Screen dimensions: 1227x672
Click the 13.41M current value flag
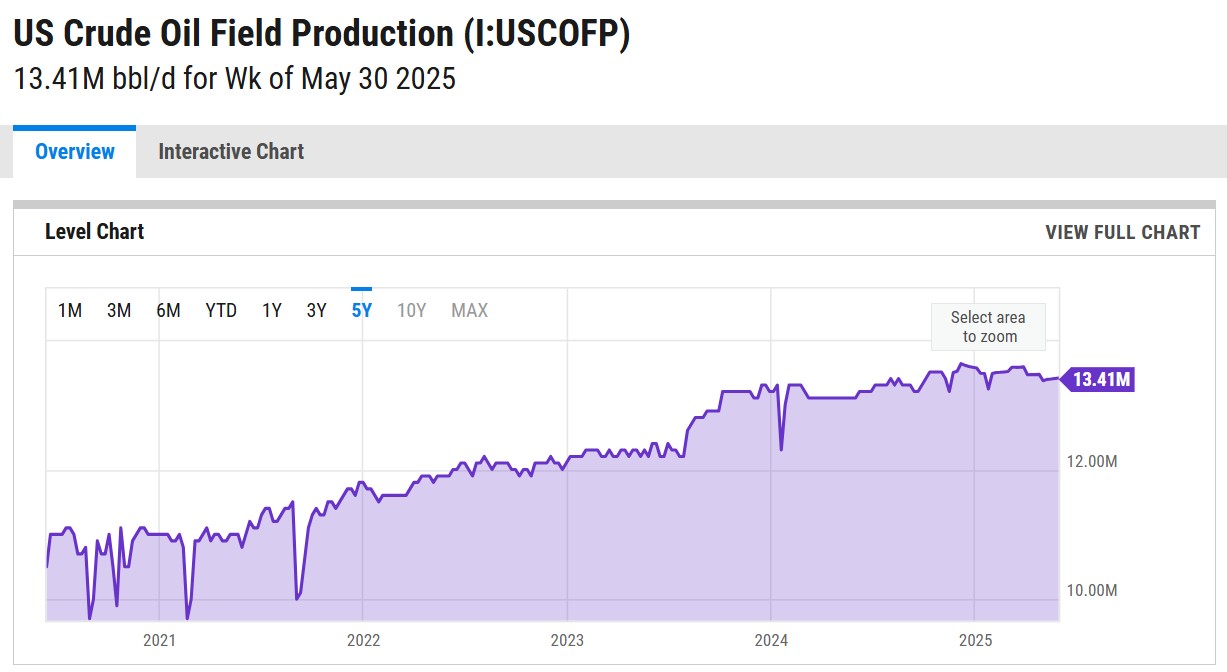[1096, 380]
